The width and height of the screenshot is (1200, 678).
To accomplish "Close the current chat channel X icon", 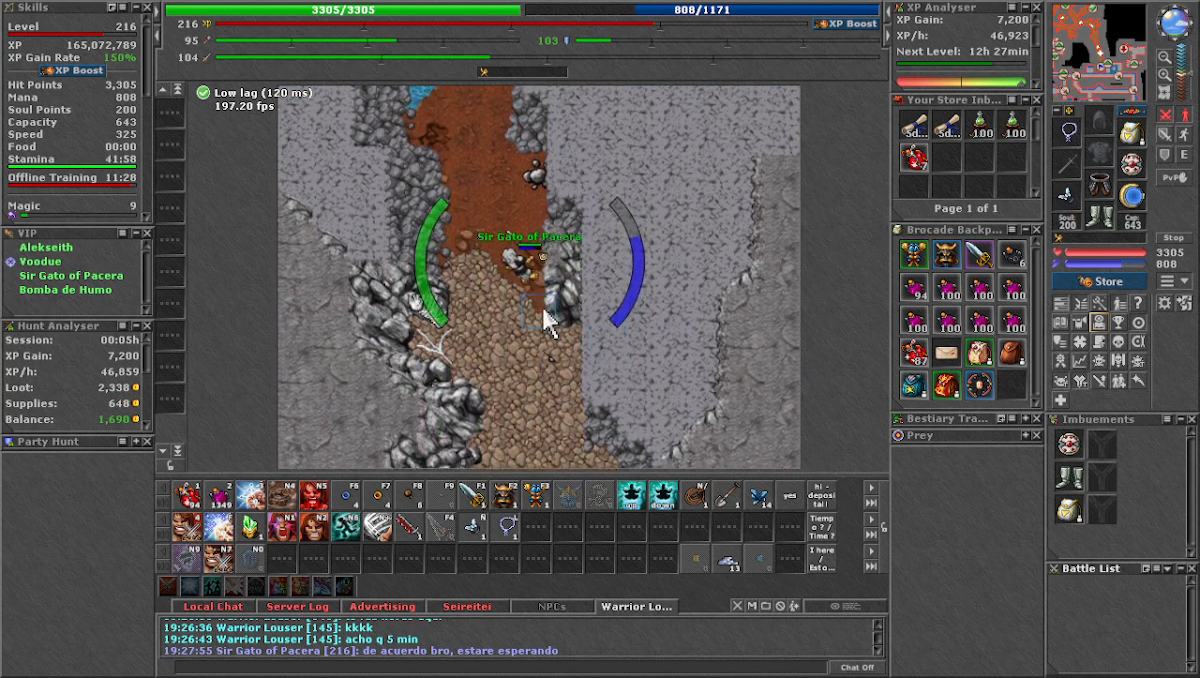I will pyautogui.click(x=738, y=605).
